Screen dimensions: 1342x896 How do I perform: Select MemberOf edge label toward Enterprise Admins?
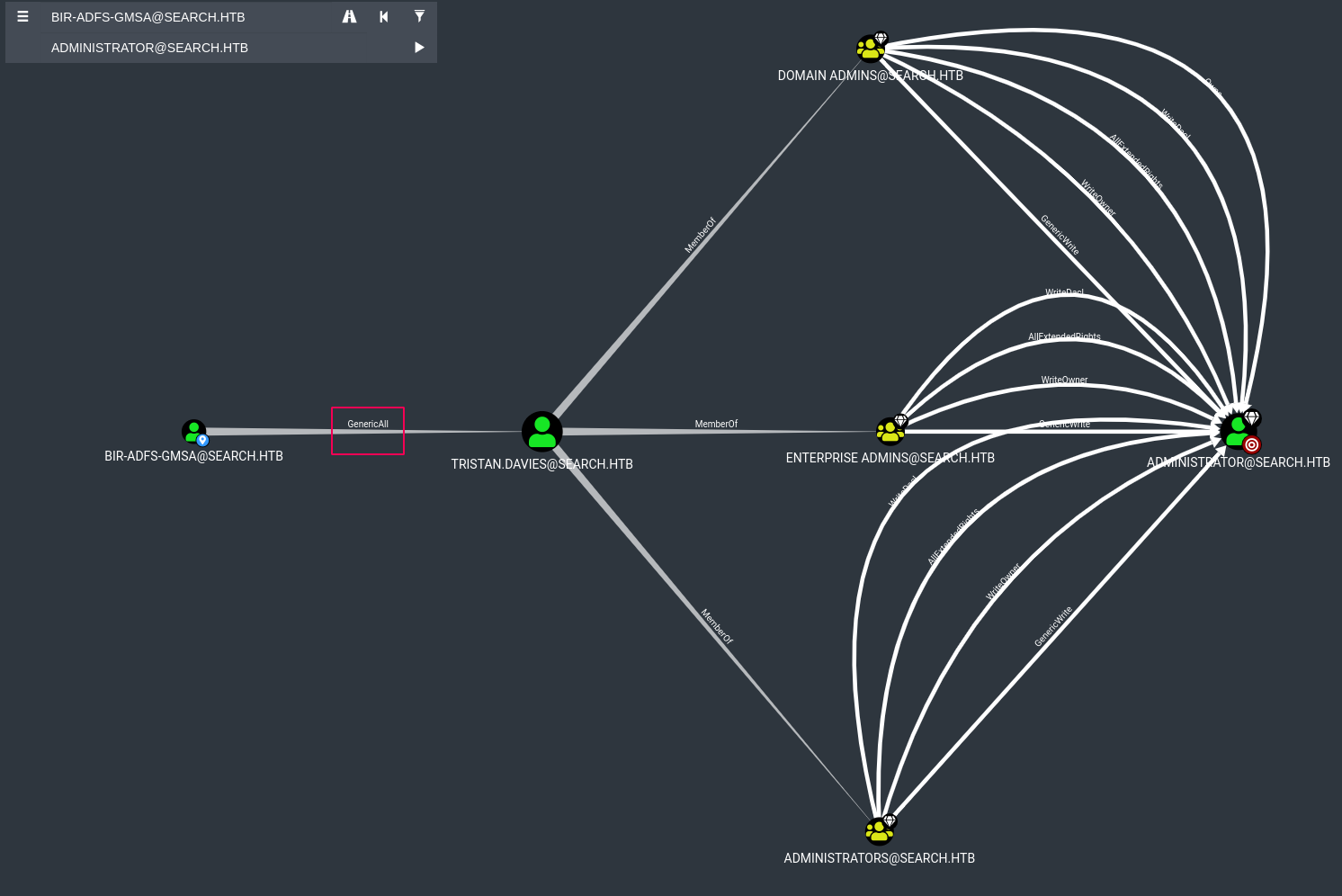[x=716, y=425]
